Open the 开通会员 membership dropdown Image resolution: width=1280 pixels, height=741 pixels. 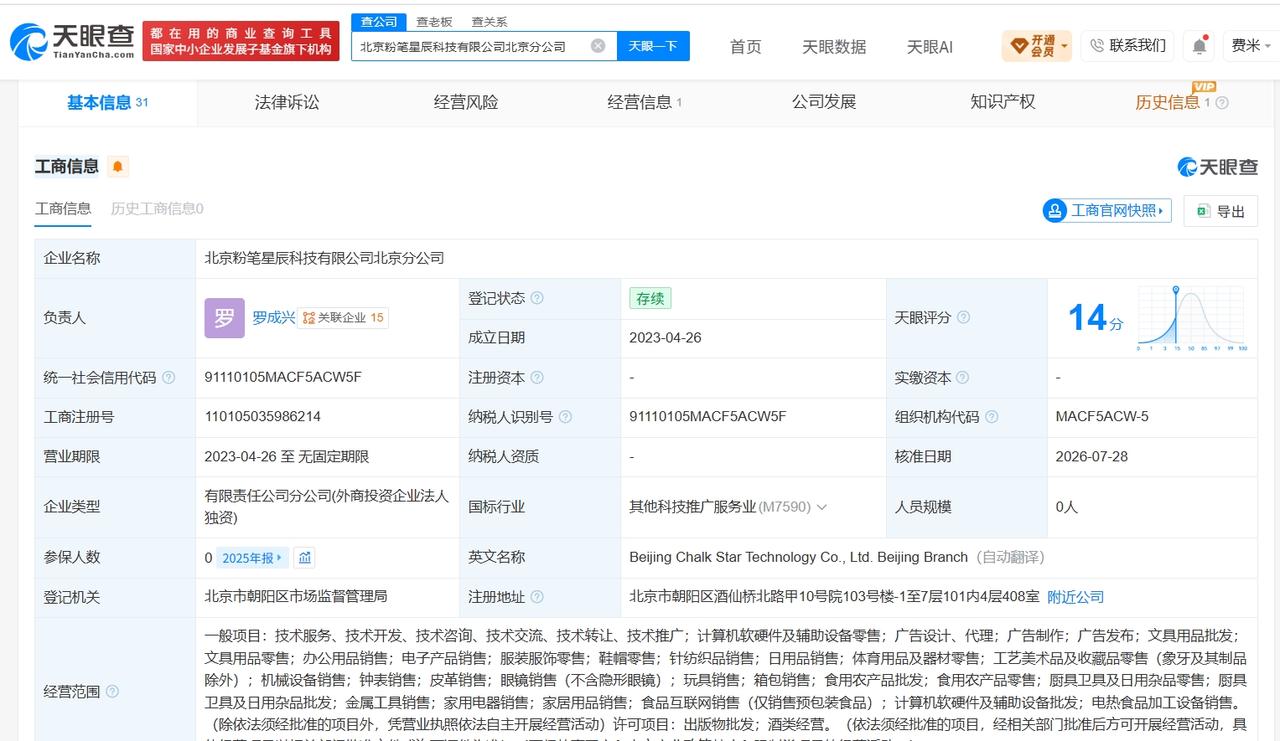tap(1037, 46)
